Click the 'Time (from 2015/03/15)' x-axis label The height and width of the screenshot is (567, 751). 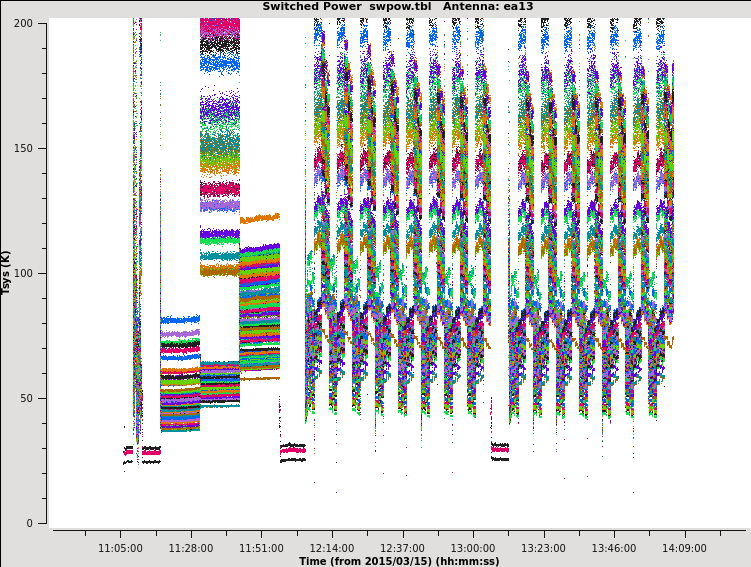(x=398, y=561)
